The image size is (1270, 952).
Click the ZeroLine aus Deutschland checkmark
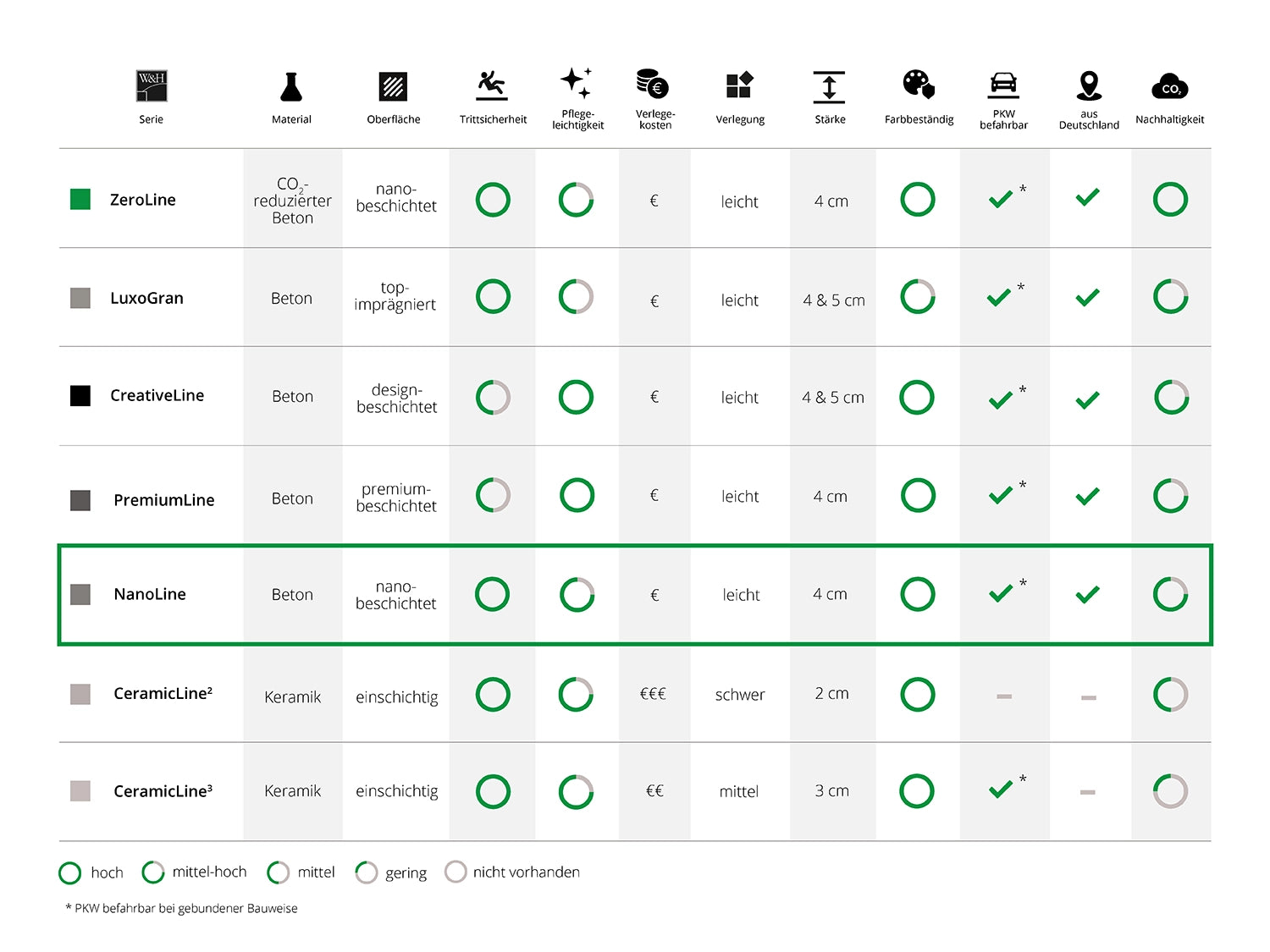point(1087,198)
